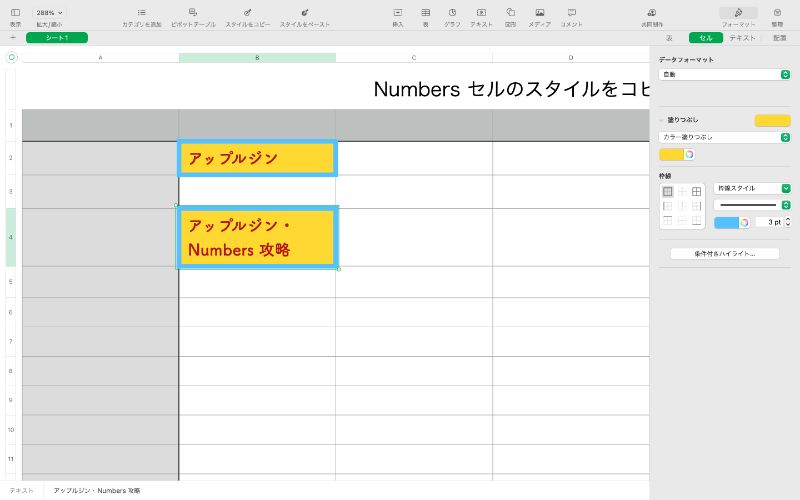This screenshot has height=500, width=800.
Task: Open the 288% zoom level dropdown
Action: (x=49, y=12)
